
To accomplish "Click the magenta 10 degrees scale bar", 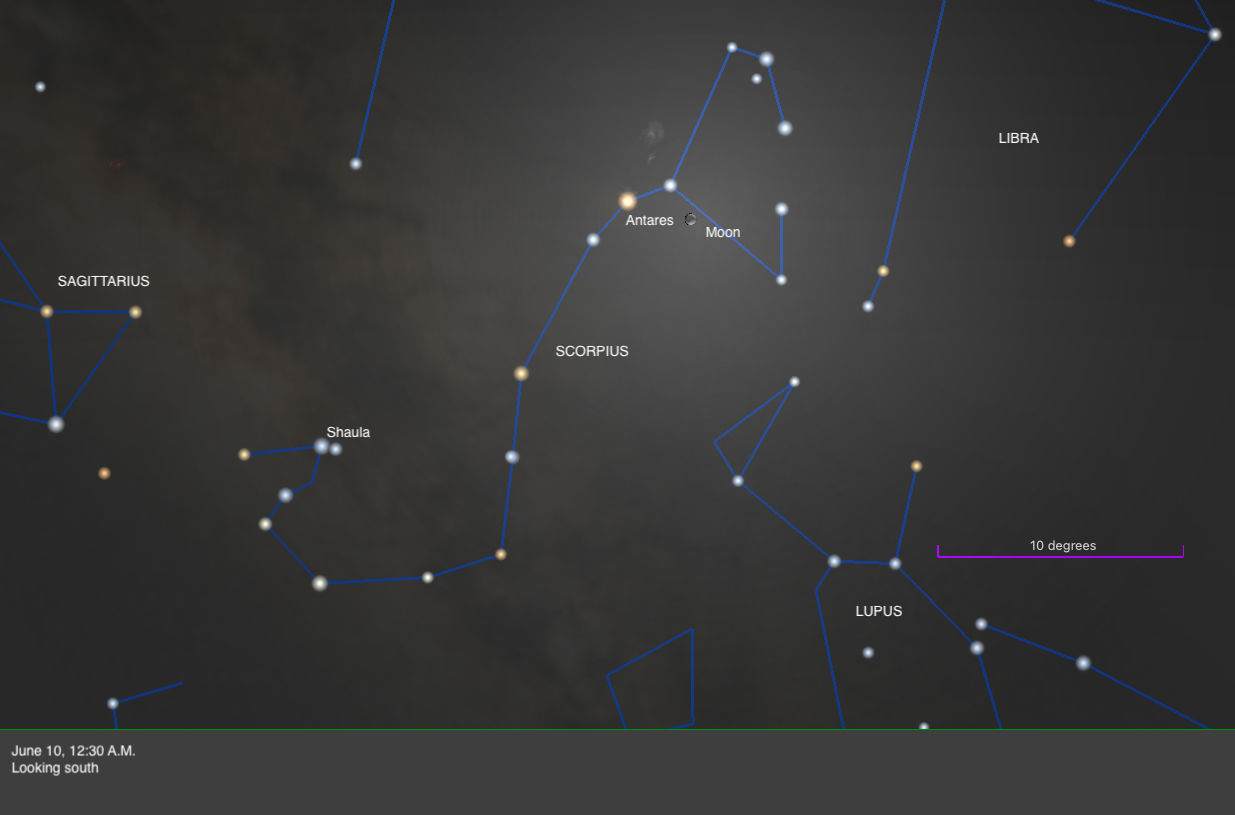I will [1060, 549].
